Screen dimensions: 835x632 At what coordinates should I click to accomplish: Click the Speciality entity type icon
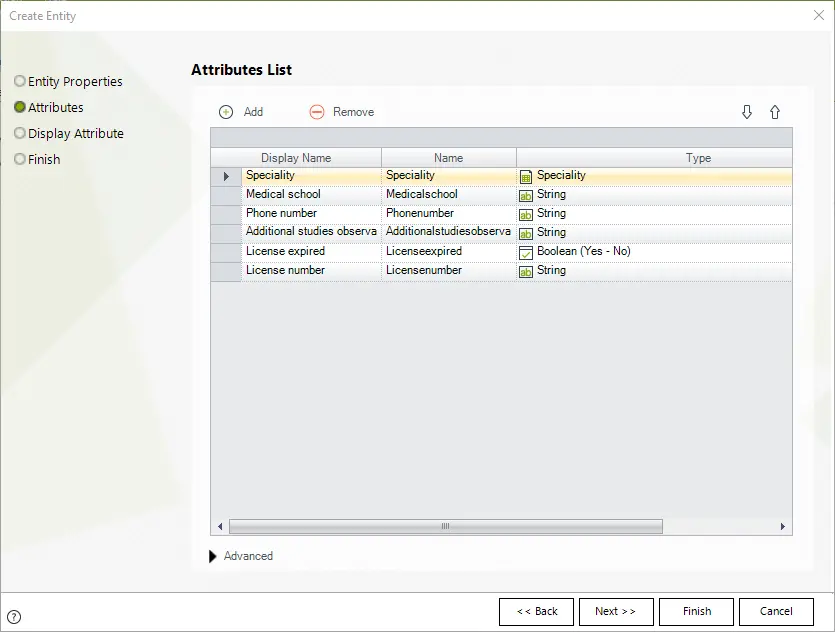pyautogui.click(x=526, y=177)
